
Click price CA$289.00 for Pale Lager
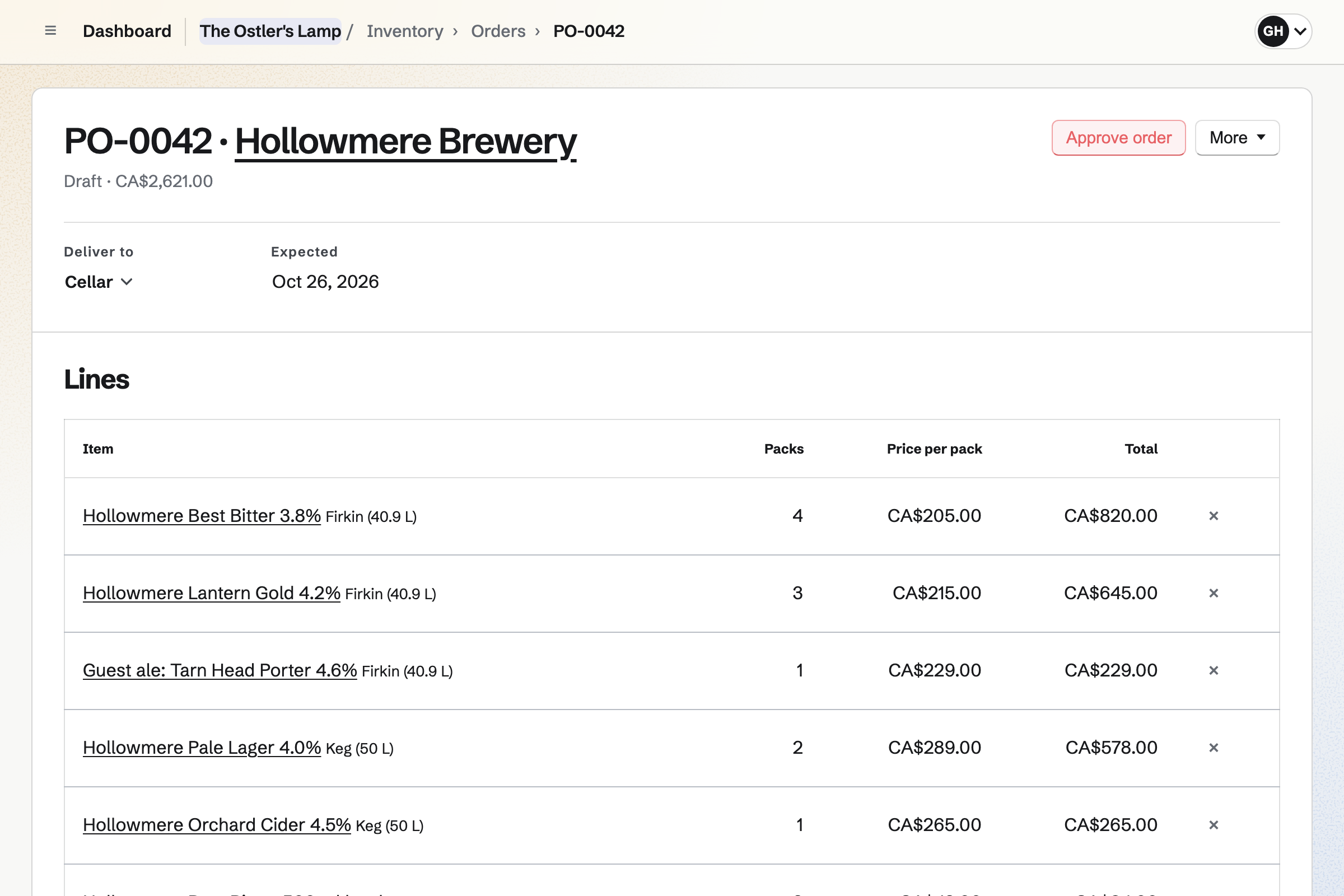click(934, 748)
